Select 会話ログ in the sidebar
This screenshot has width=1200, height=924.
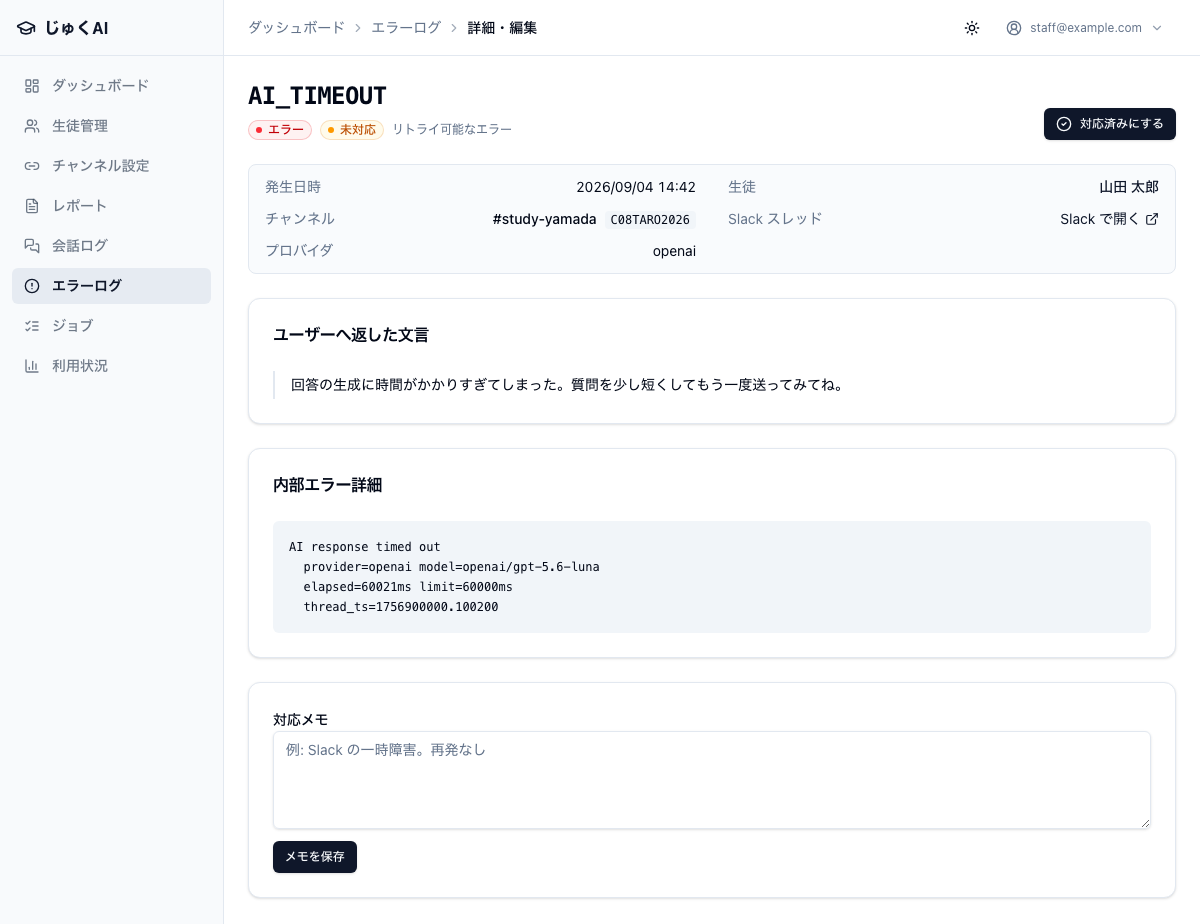click(x=111, y=246)
